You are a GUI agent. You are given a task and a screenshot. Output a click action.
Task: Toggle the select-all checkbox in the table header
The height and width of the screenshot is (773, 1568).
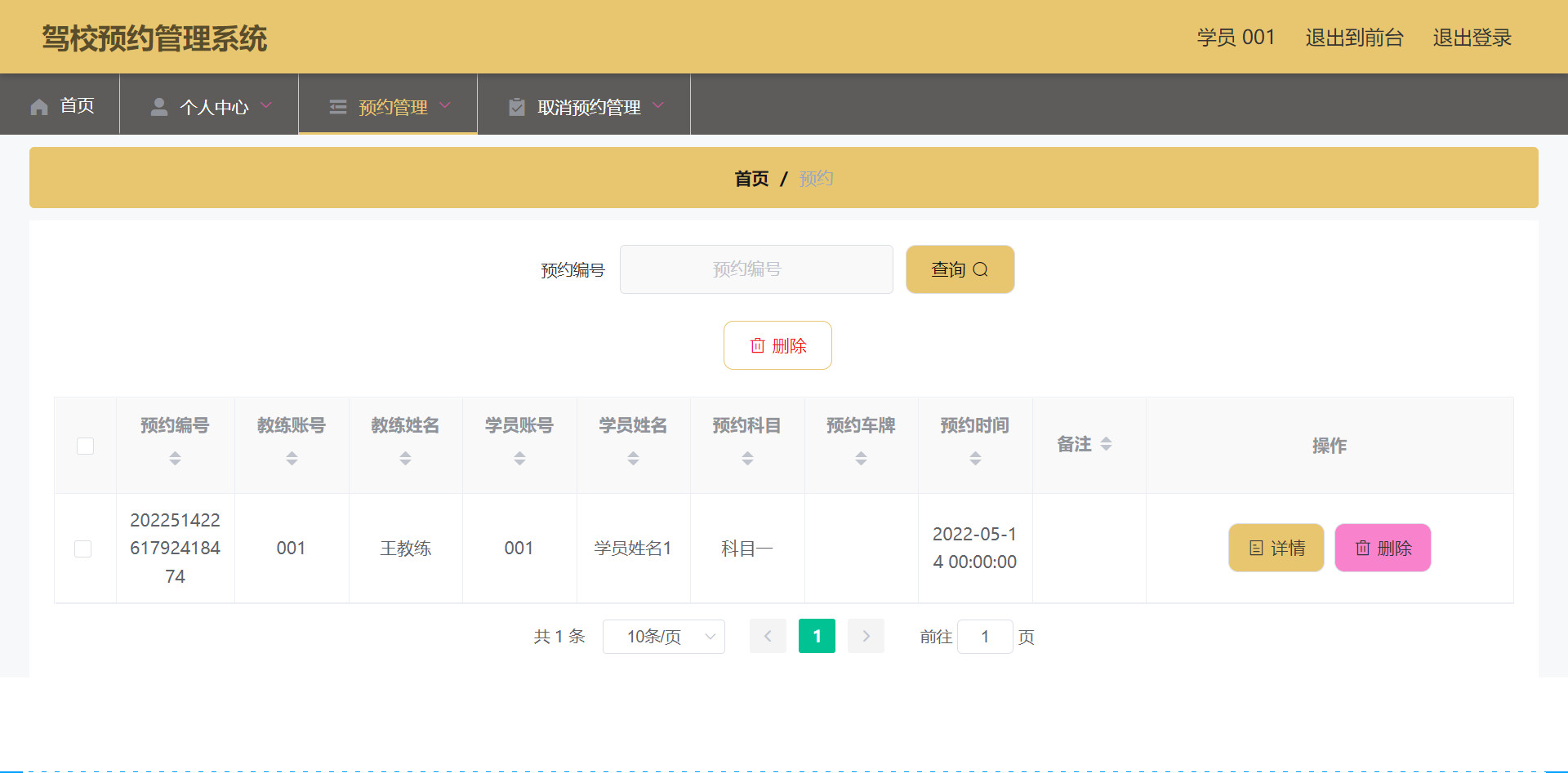(x=85, y=446)
